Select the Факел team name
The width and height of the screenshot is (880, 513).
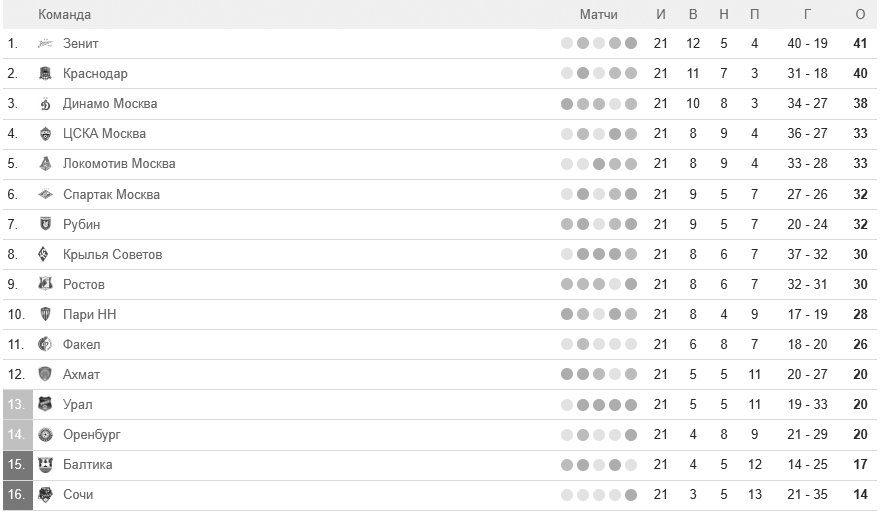(81, 345)
